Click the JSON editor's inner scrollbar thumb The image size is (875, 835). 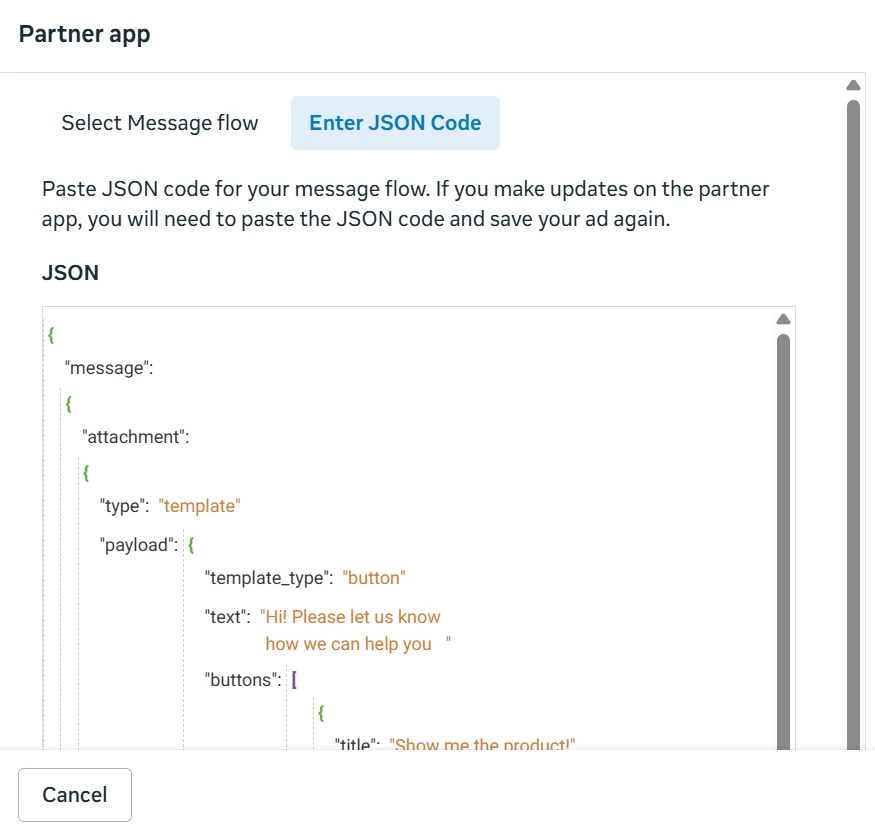tap(783, 540)
